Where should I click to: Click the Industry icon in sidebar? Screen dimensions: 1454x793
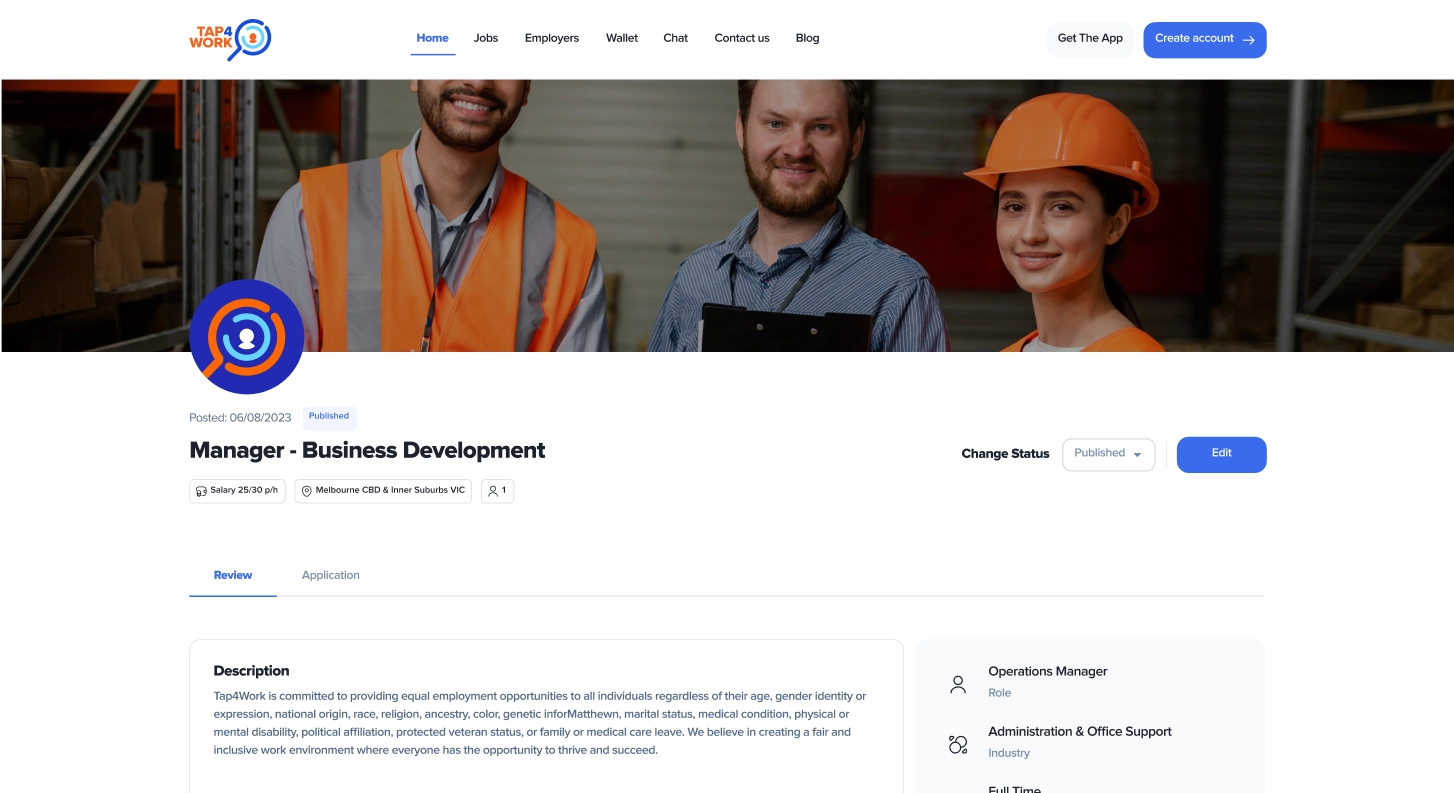click(x=958, y=744)
